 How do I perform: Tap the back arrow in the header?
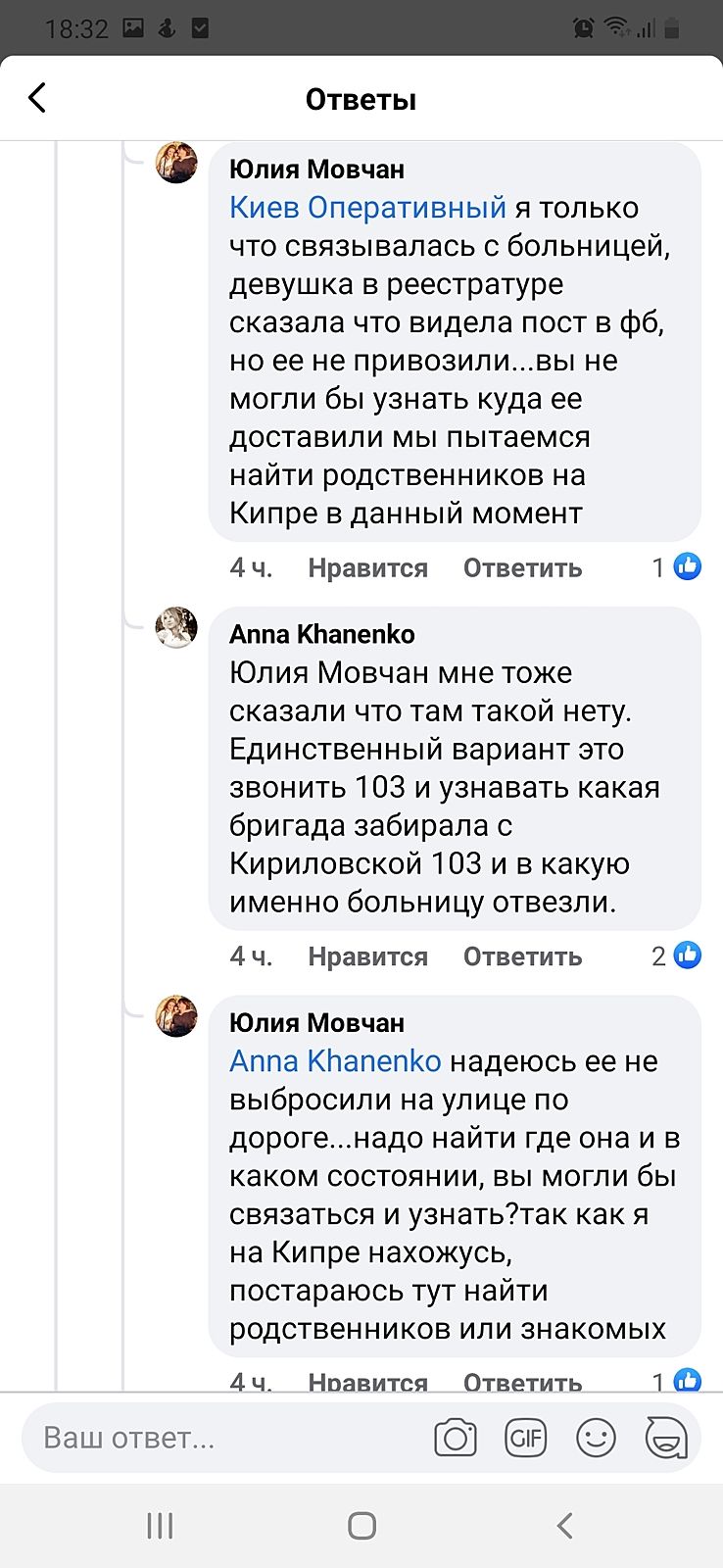pyautogui.click(x=37, y=98)
